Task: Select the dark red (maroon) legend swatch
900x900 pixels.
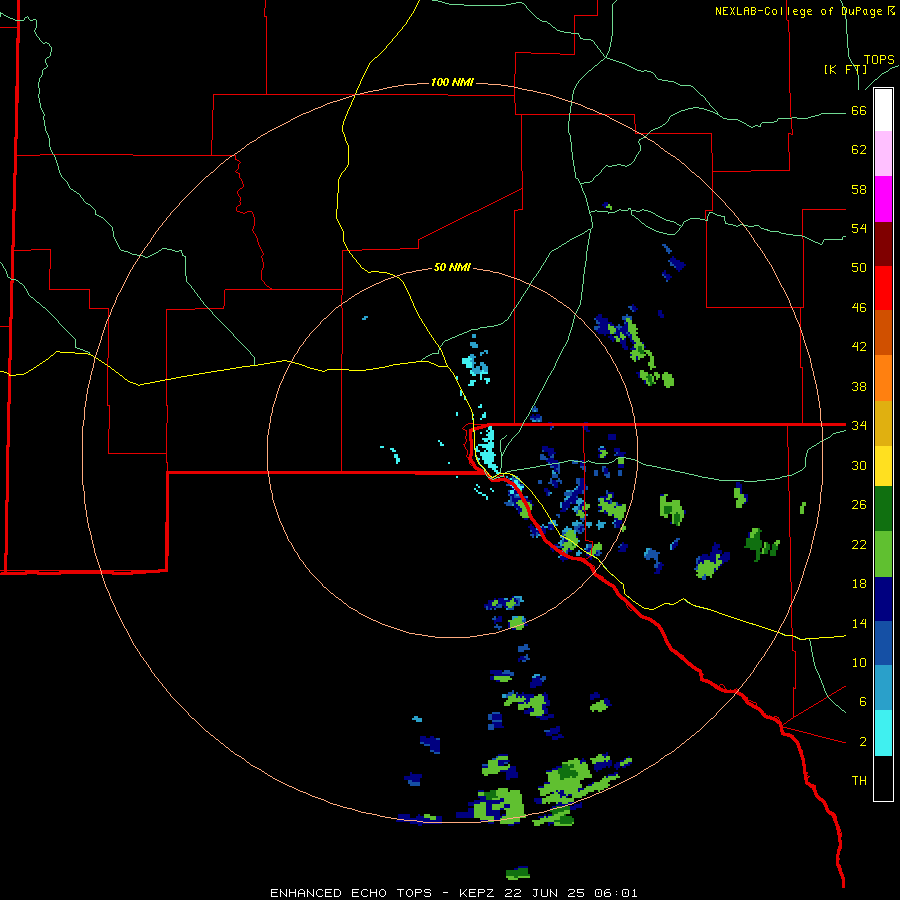Action: click(883, 244)
